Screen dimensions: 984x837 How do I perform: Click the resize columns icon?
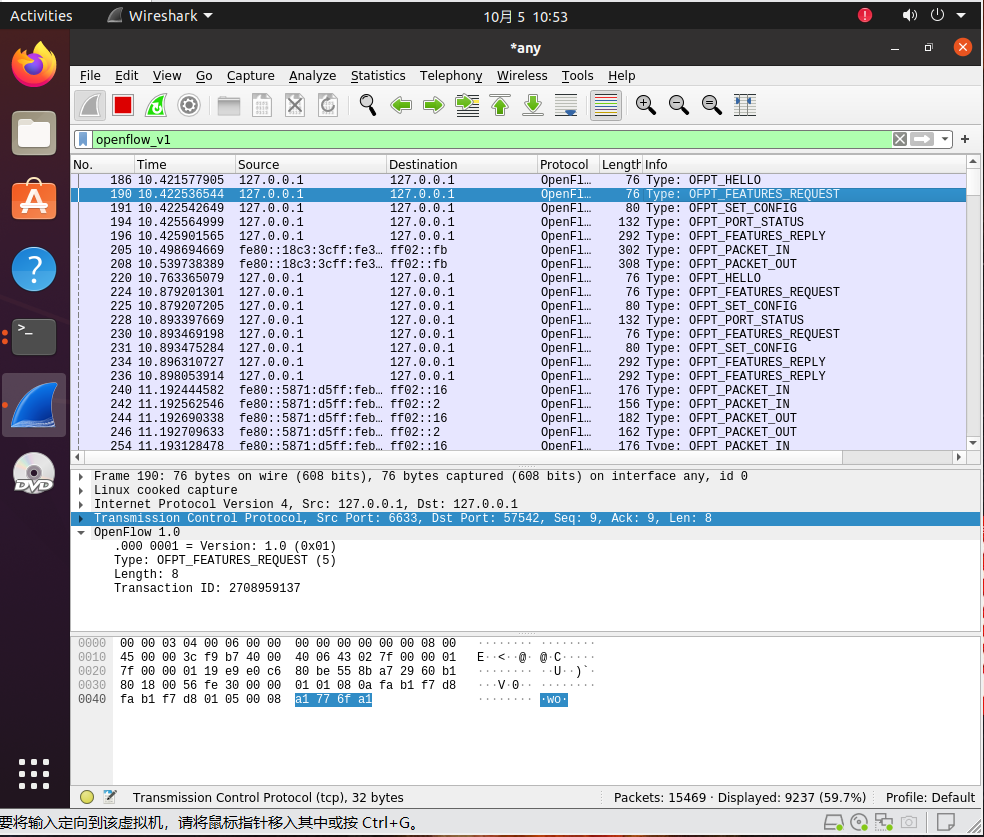point(744,105)
